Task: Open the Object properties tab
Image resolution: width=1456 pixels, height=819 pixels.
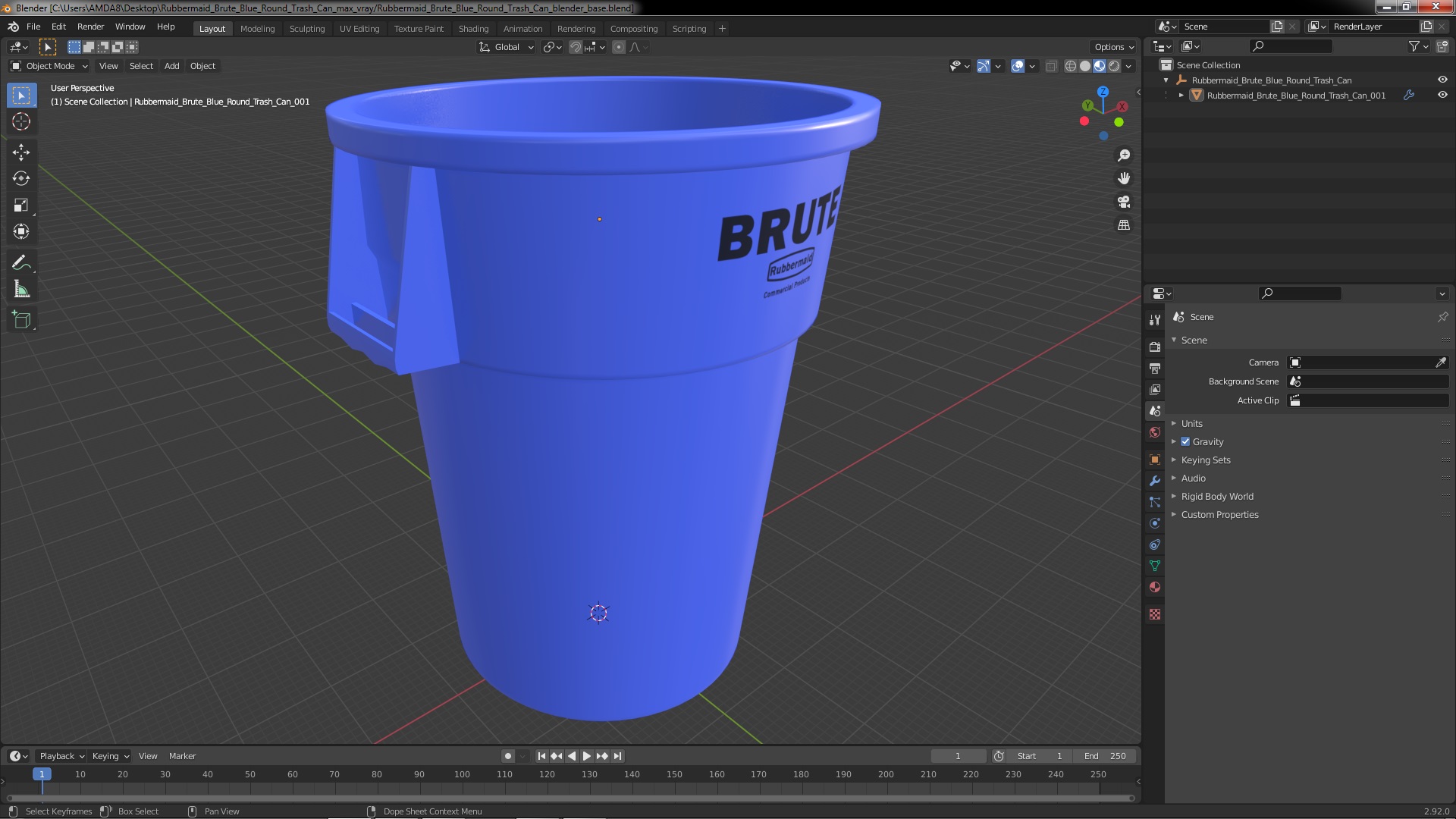Action: (1154, 460)
